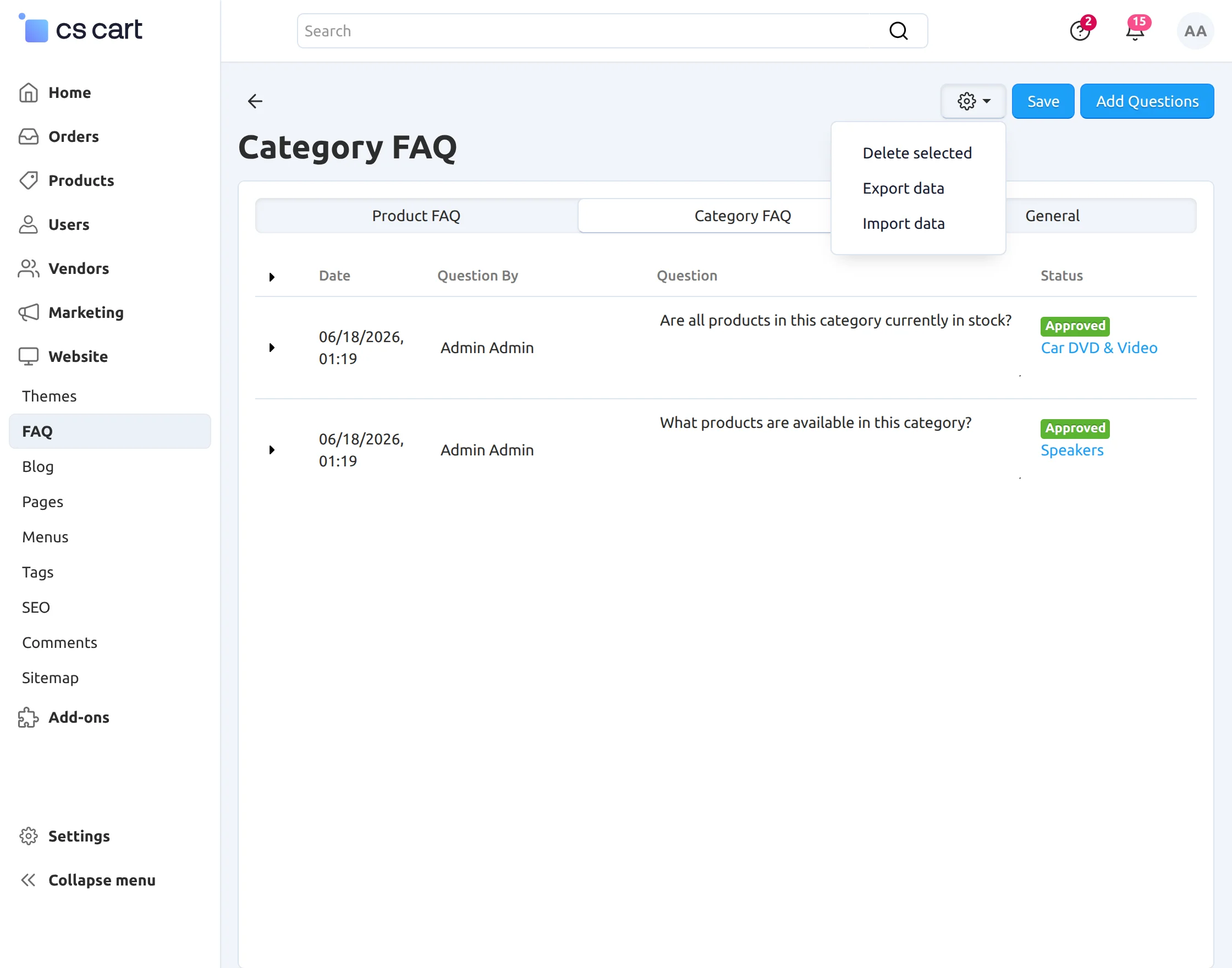Open SEO under Website
This screenshot has height=968, width=1232.
click(36, 607)
